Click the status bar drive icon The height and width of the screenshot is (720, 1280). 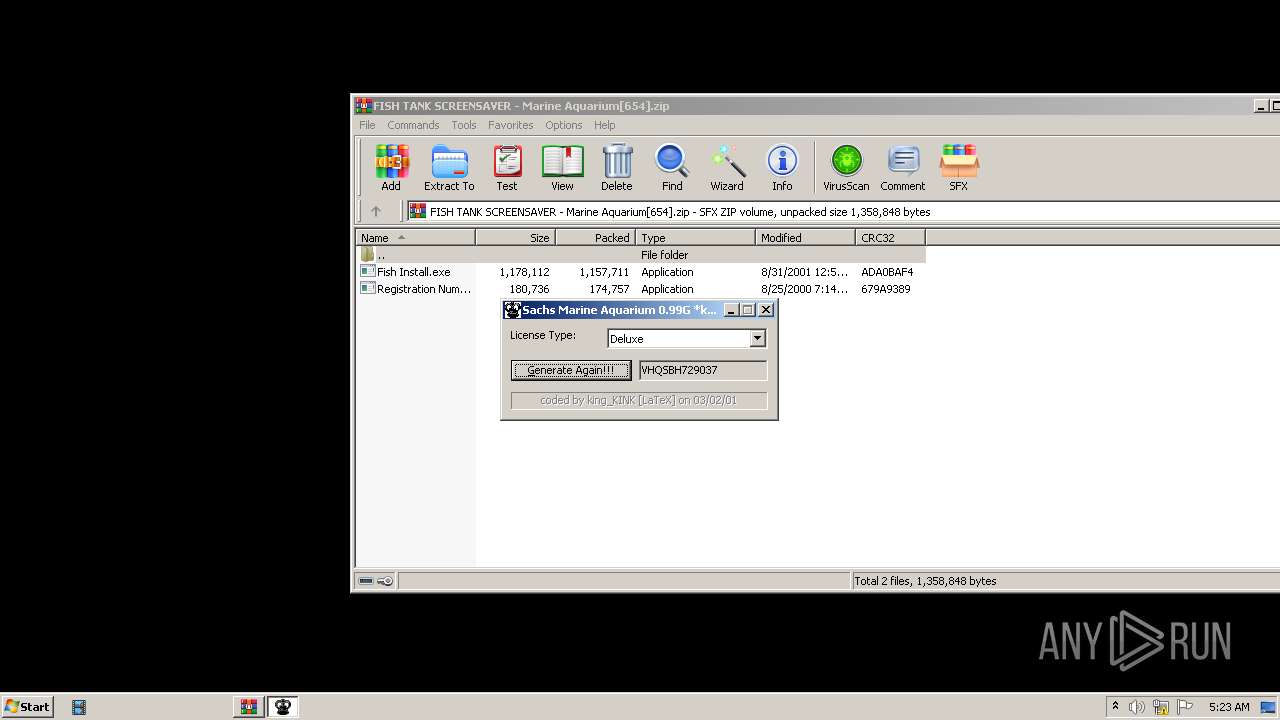click(366, 581)
